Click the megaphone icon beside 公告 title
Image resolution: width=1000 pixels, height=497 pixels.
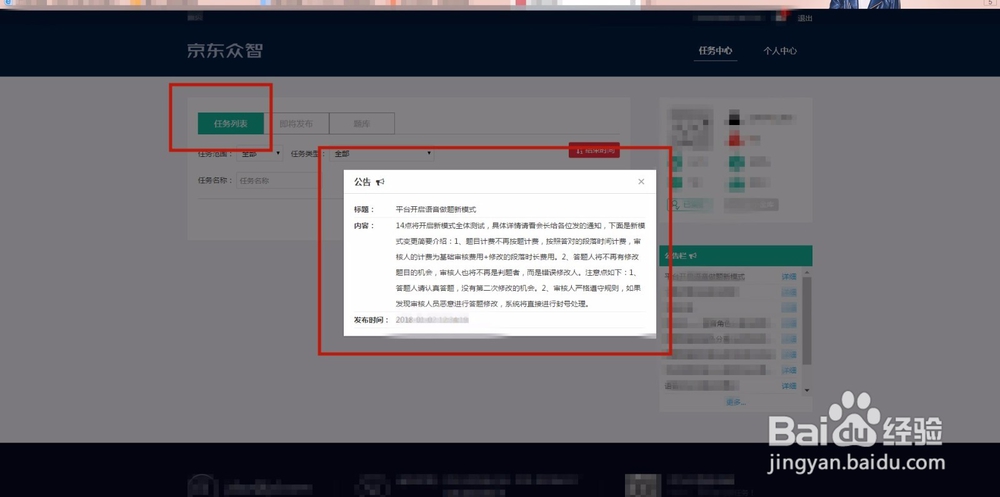coord(380,182)
